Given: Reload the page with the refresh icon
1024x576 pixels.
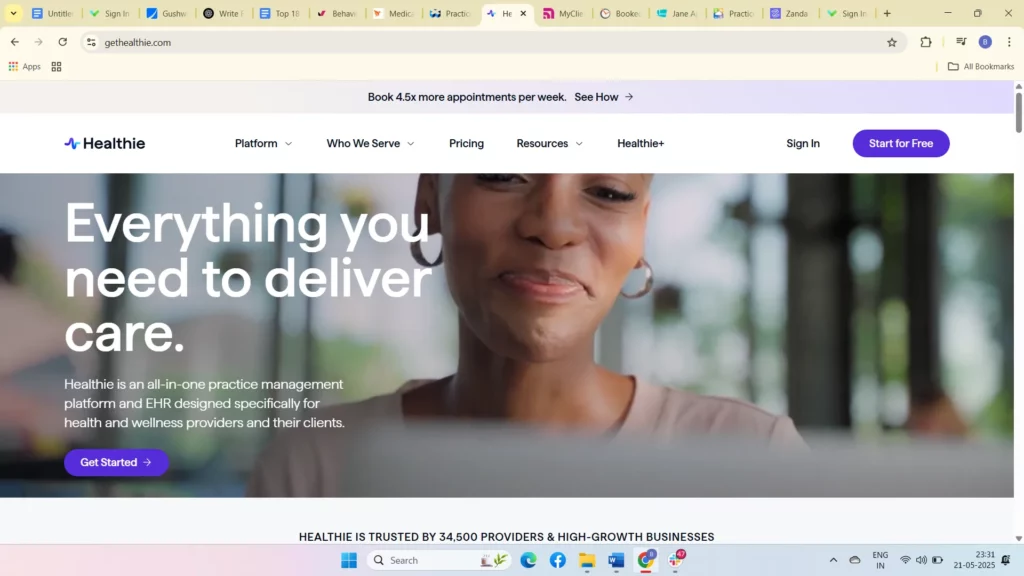Looking at the screenshot, I should [63, 42].
